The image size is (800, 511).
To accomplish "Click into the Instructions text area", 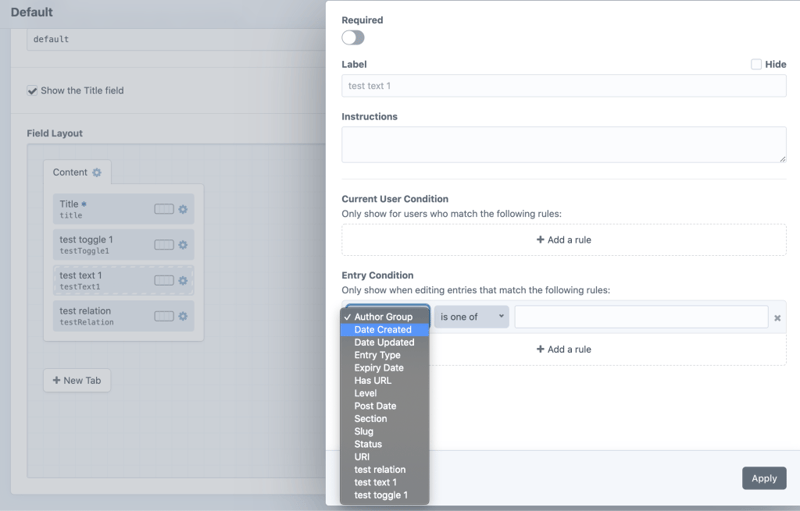I will click(x=564, y=144).
